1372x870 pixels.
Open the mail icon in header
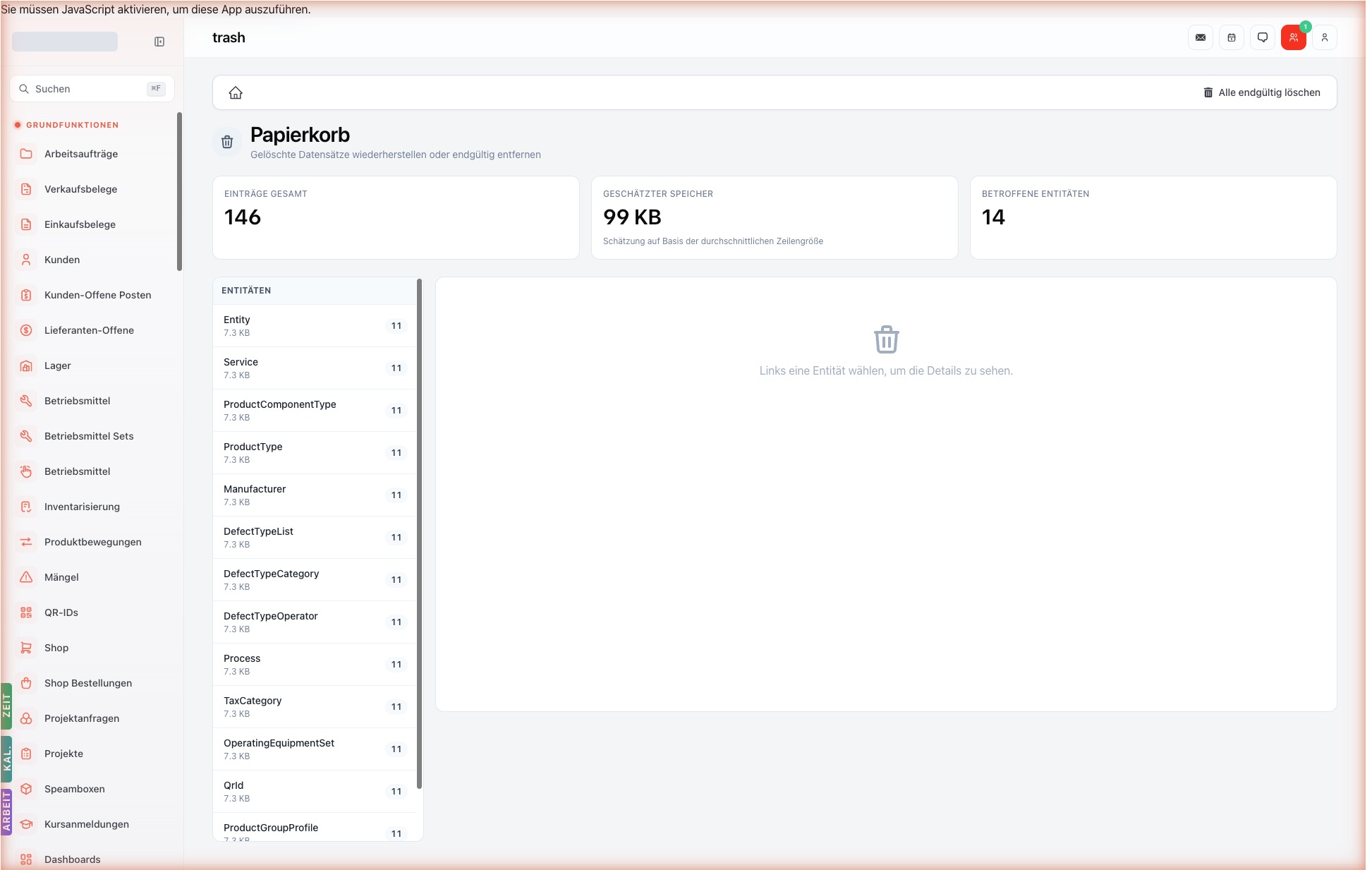[1201, 37]
